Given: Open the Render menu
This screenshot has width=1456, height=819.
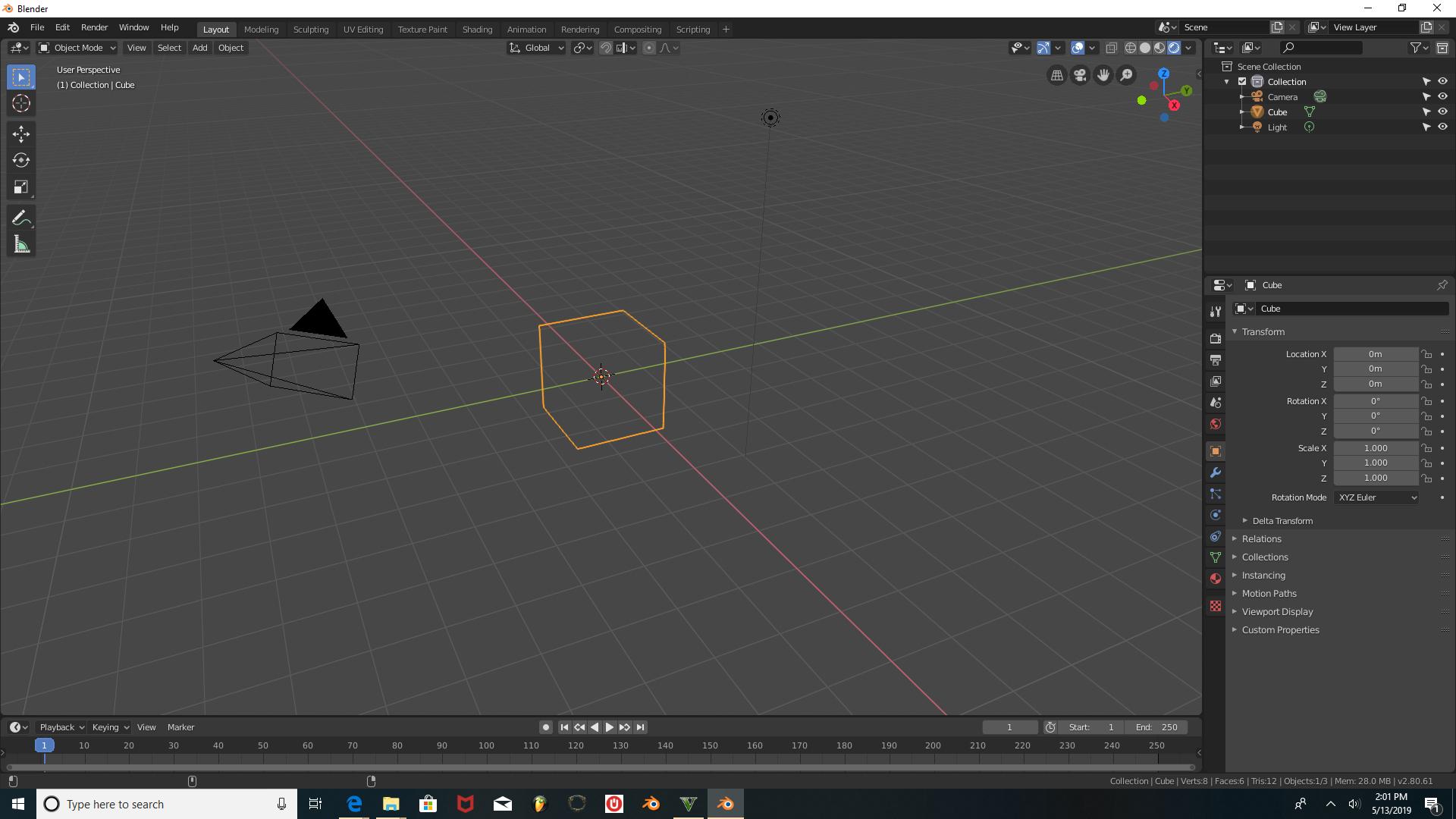Looking at the screenshot, I should coord(93,27).
